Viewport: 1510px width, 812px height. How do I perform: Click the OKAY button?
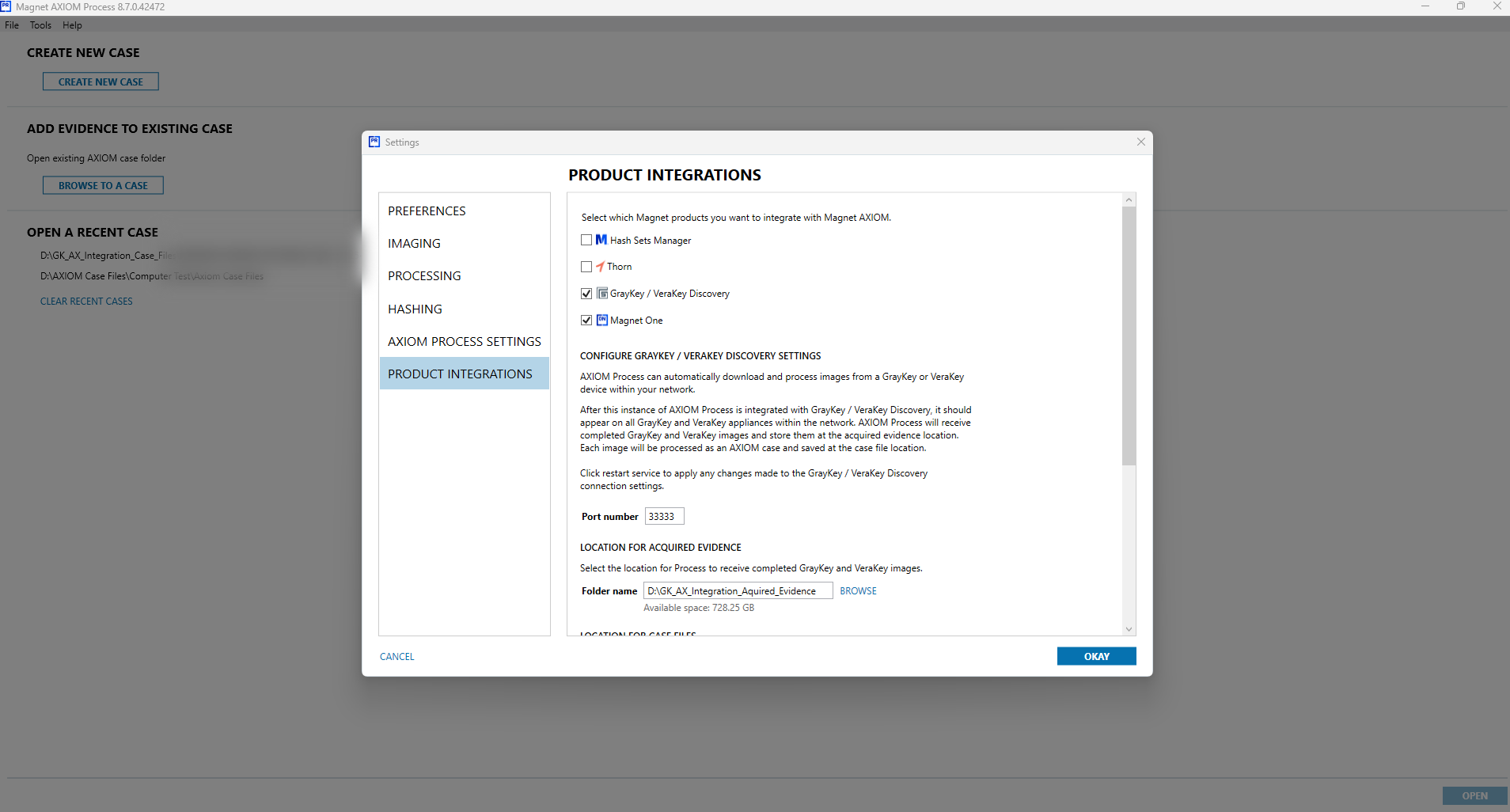(x=1096, y=656)
